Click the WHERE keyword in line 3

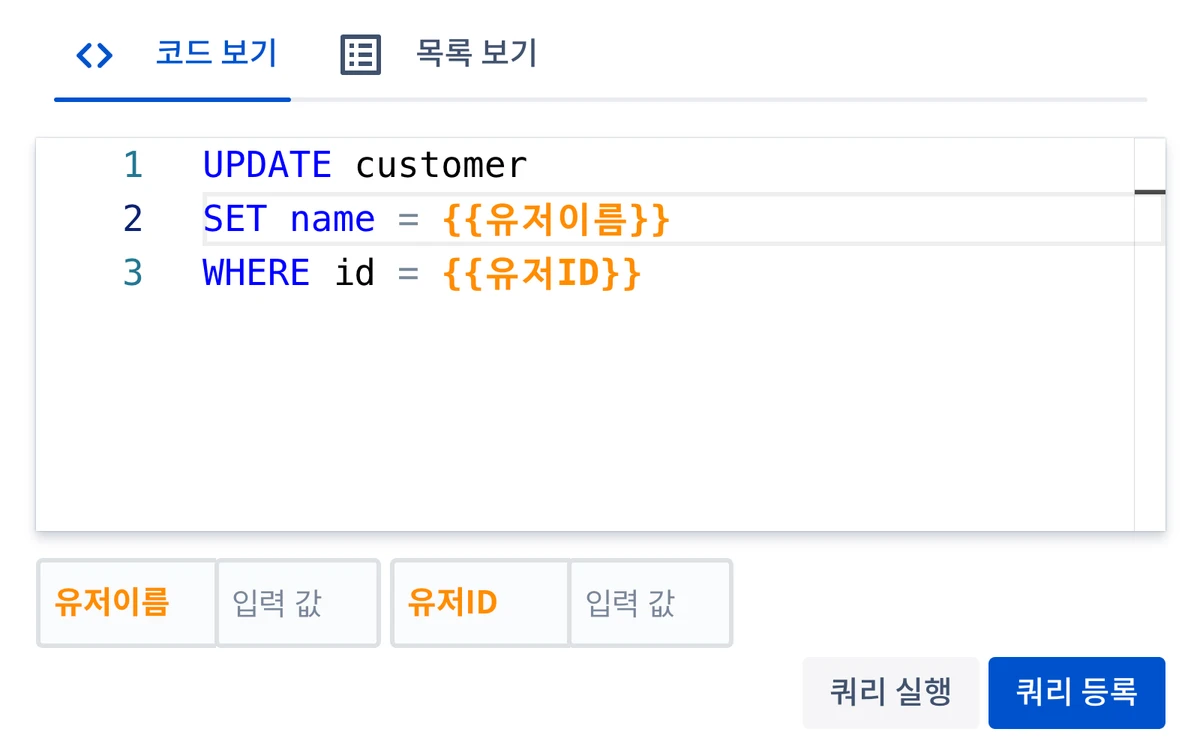[256, 272]
